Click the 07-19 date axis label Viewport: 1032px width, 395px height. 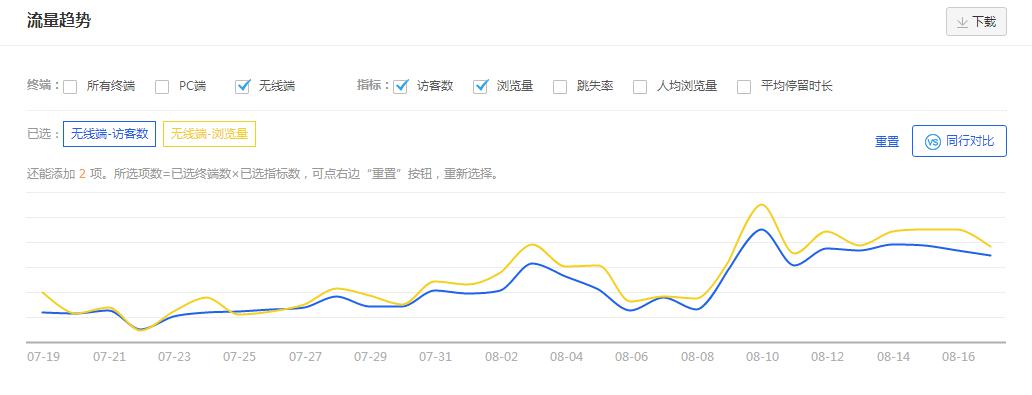(x=43, y=357)
